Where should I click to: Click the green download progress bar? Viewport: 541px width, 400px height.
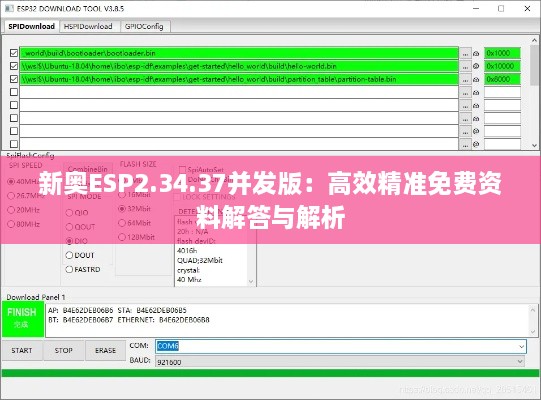tap(270, 373)
